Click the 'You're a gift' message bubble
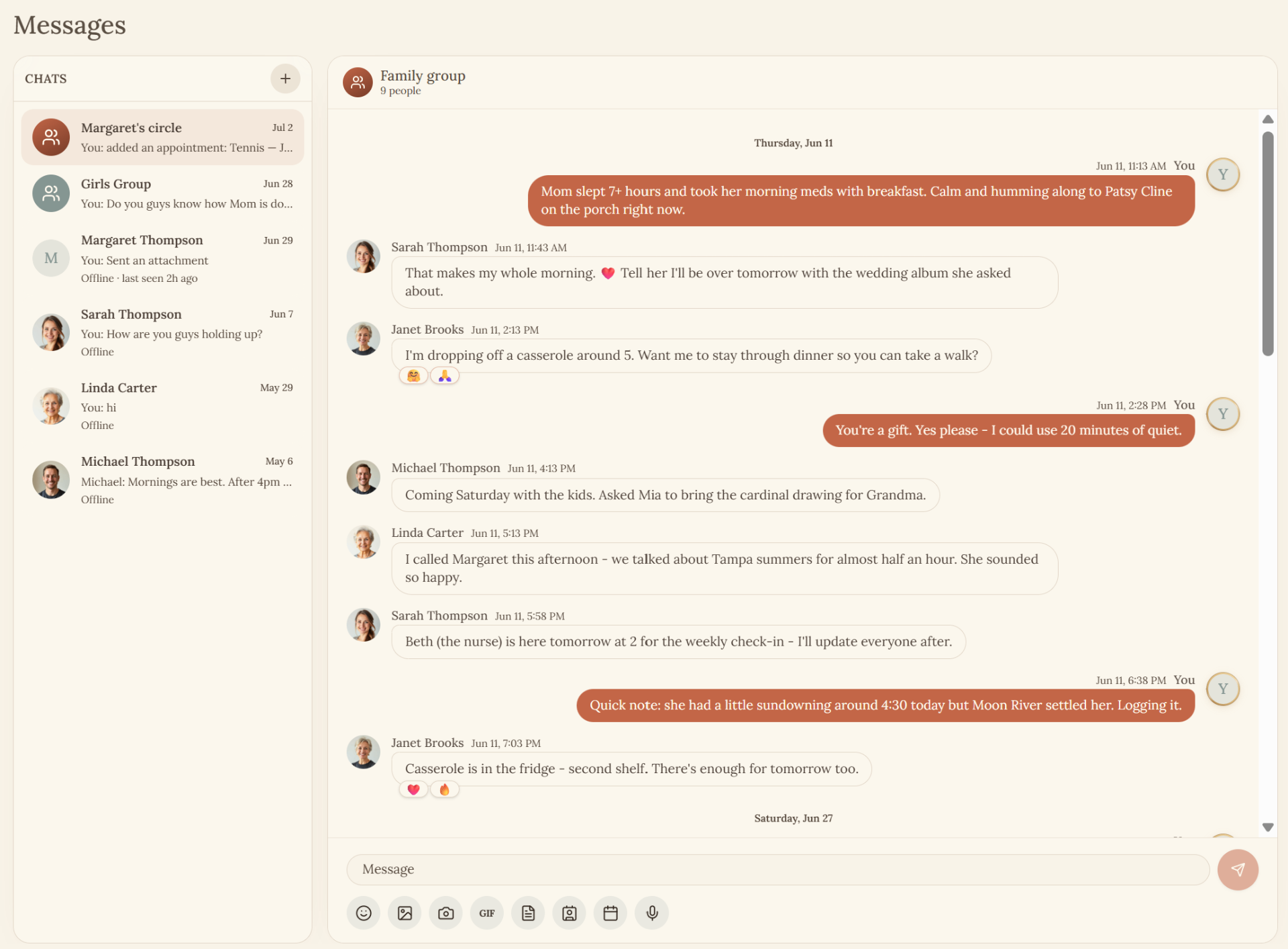 (1008, 430)
